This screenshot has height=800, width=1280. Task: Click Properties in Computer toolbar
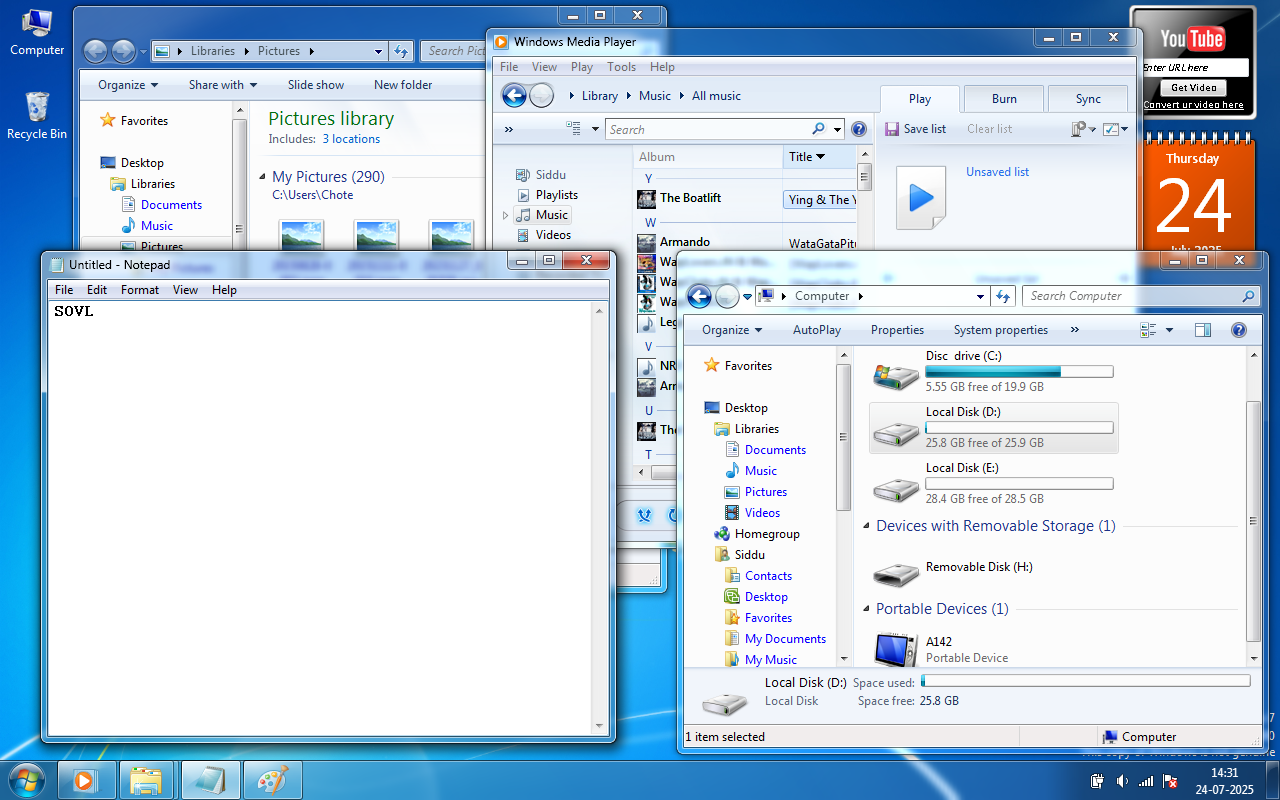897,330
